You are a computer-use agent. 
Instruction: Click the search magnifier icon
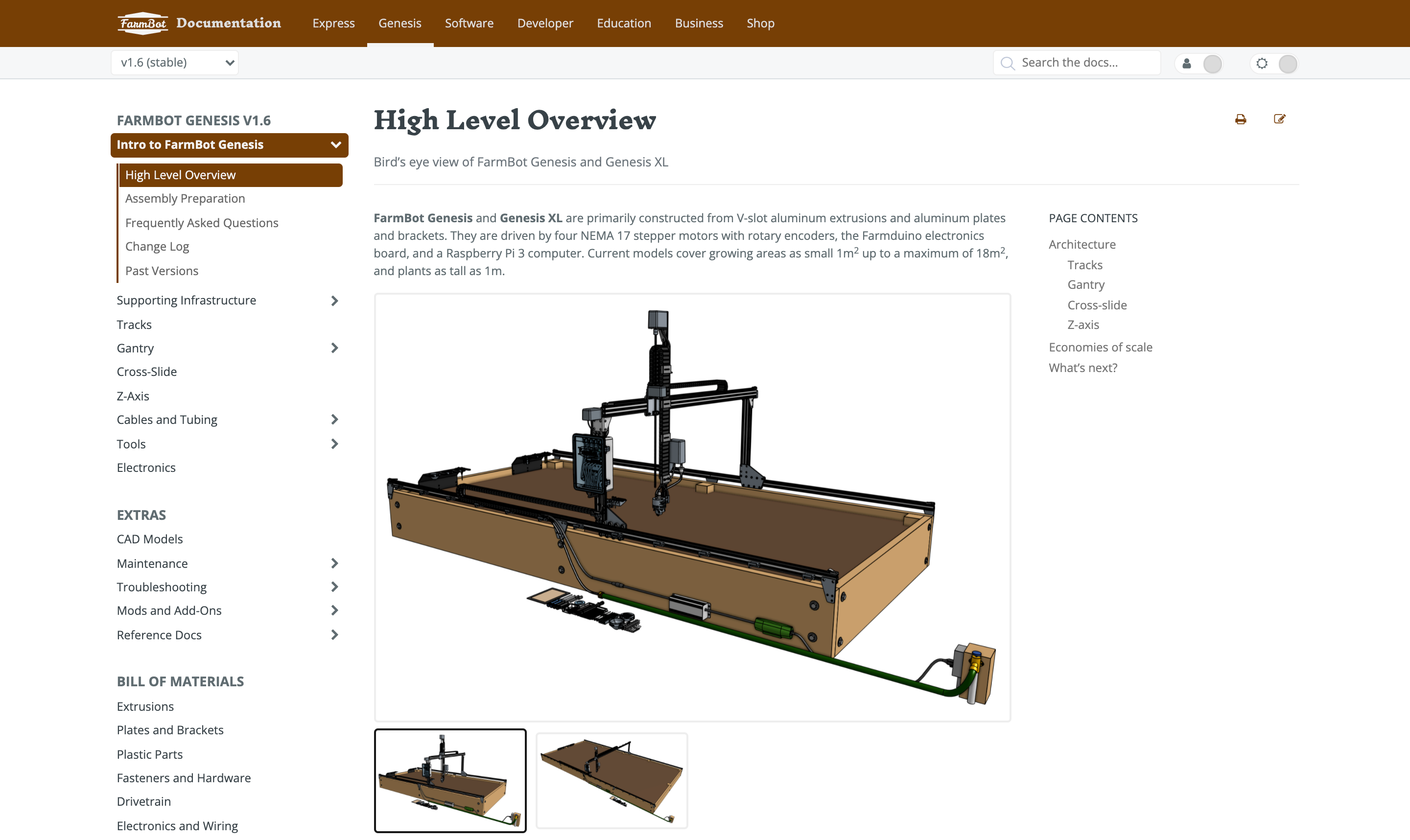(x=1008, y=63)
